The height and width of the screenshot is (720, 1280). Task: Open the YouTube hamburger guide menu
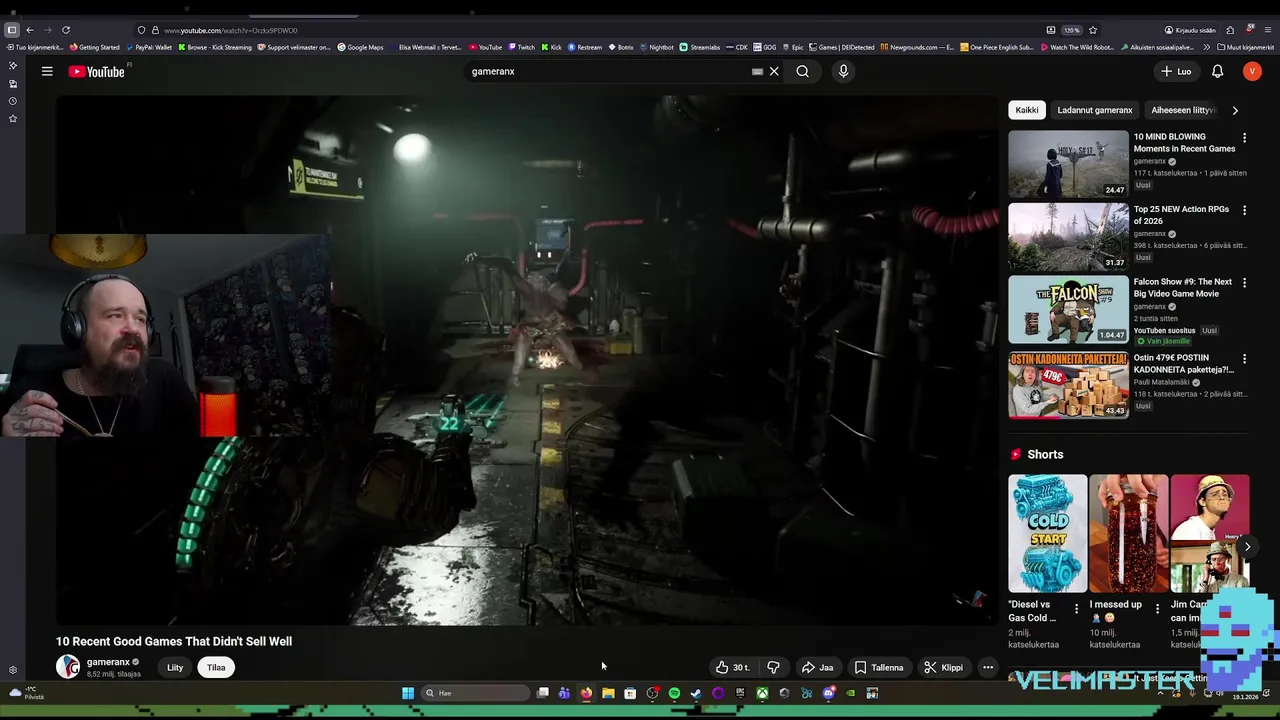coord(47,71)
